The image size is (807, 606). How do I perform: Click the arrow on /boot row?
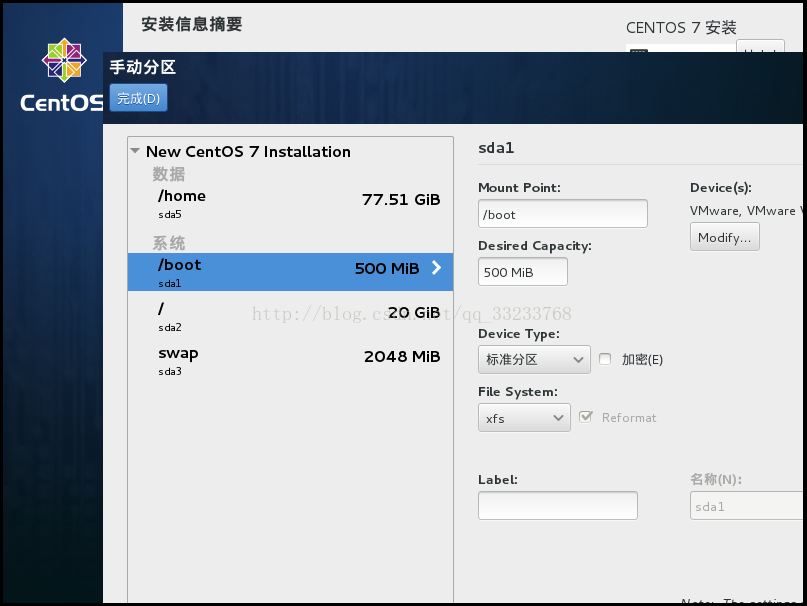(x=436, y=267)
